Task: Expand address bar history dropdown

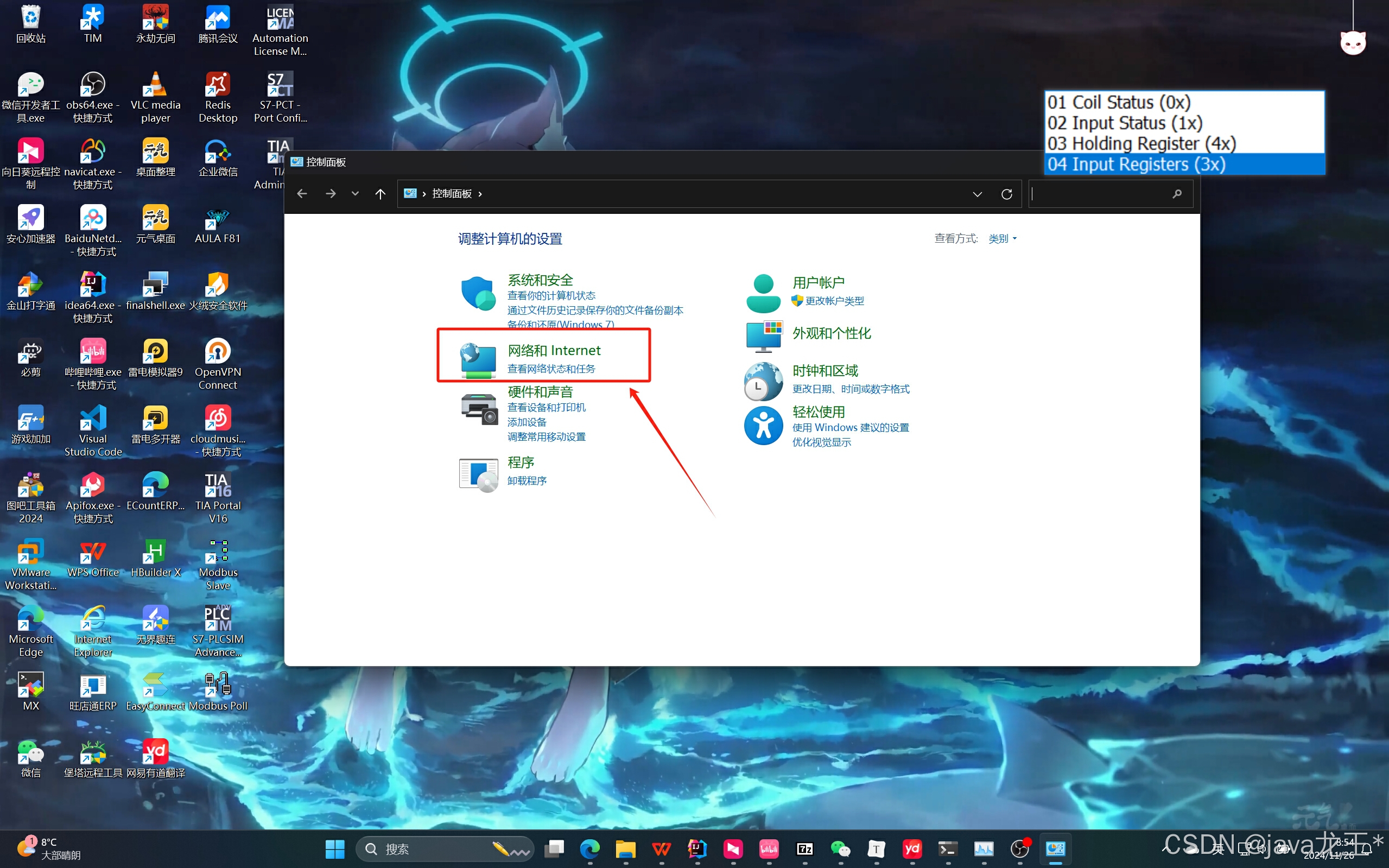Action: (977, 194)
